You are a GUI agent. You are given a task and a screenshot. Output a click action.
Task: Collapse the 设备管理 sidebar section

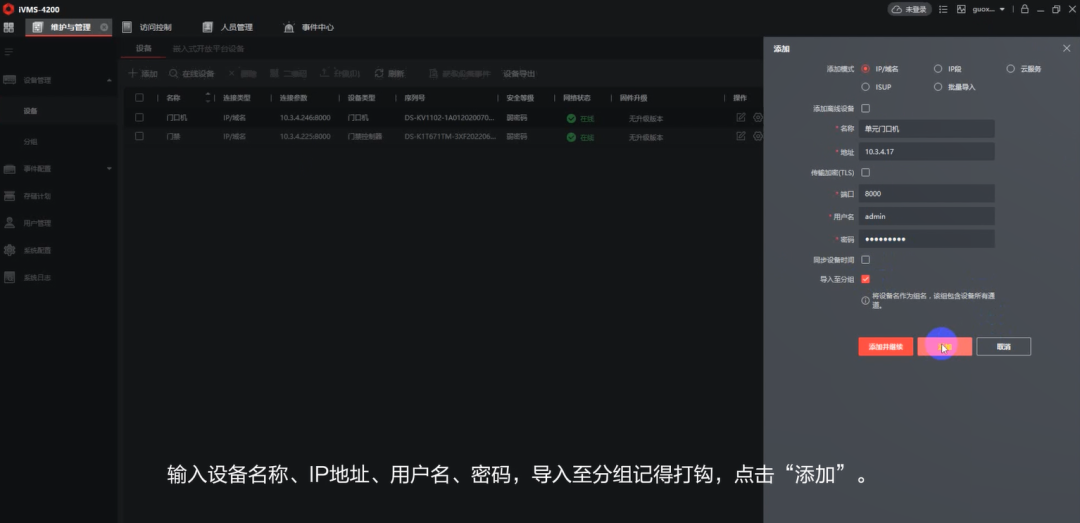coord(109,79)
